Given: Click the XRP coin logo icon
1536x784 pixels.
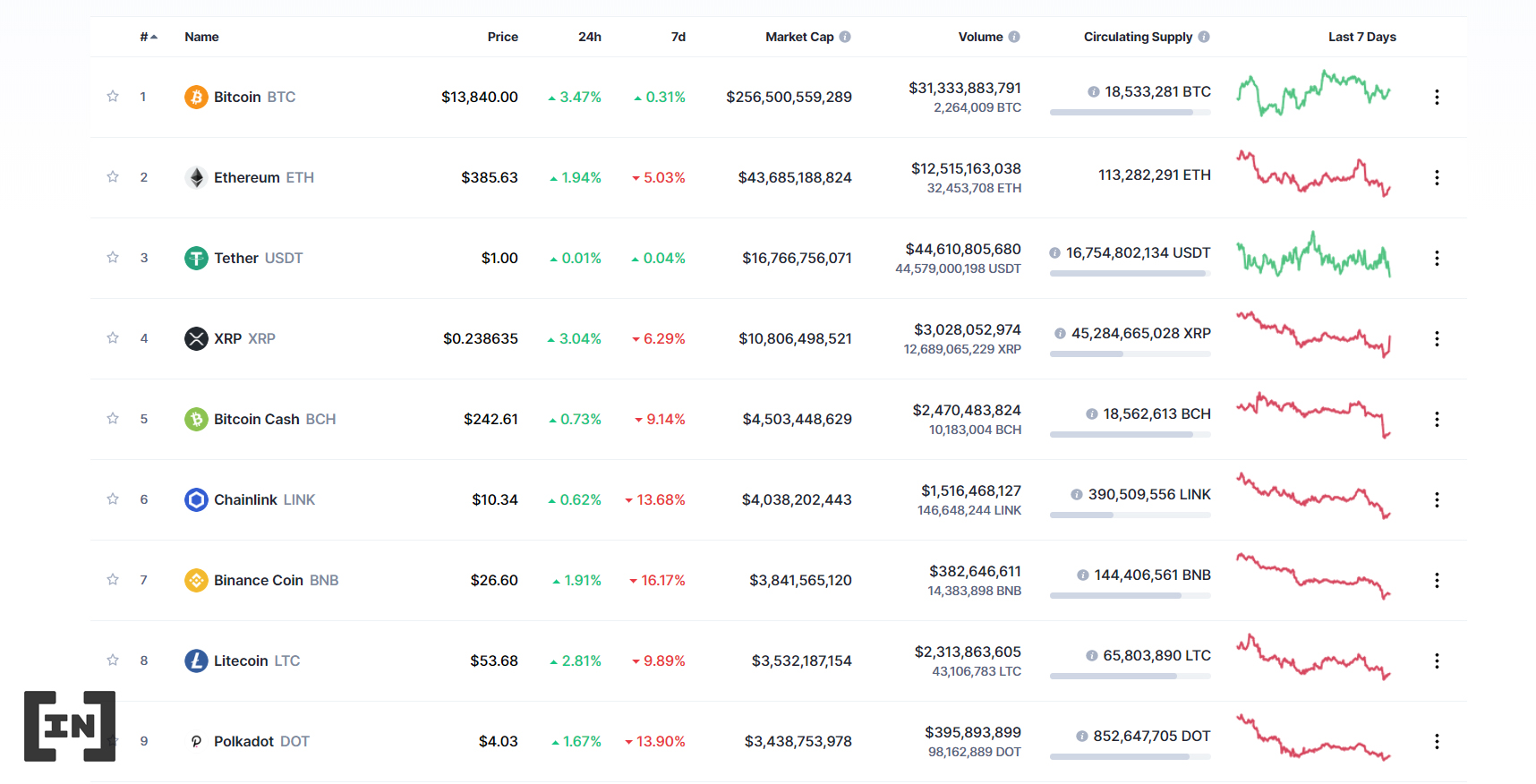Looking at the screenshot, I should pyautogui.click(x=196, y=338).
